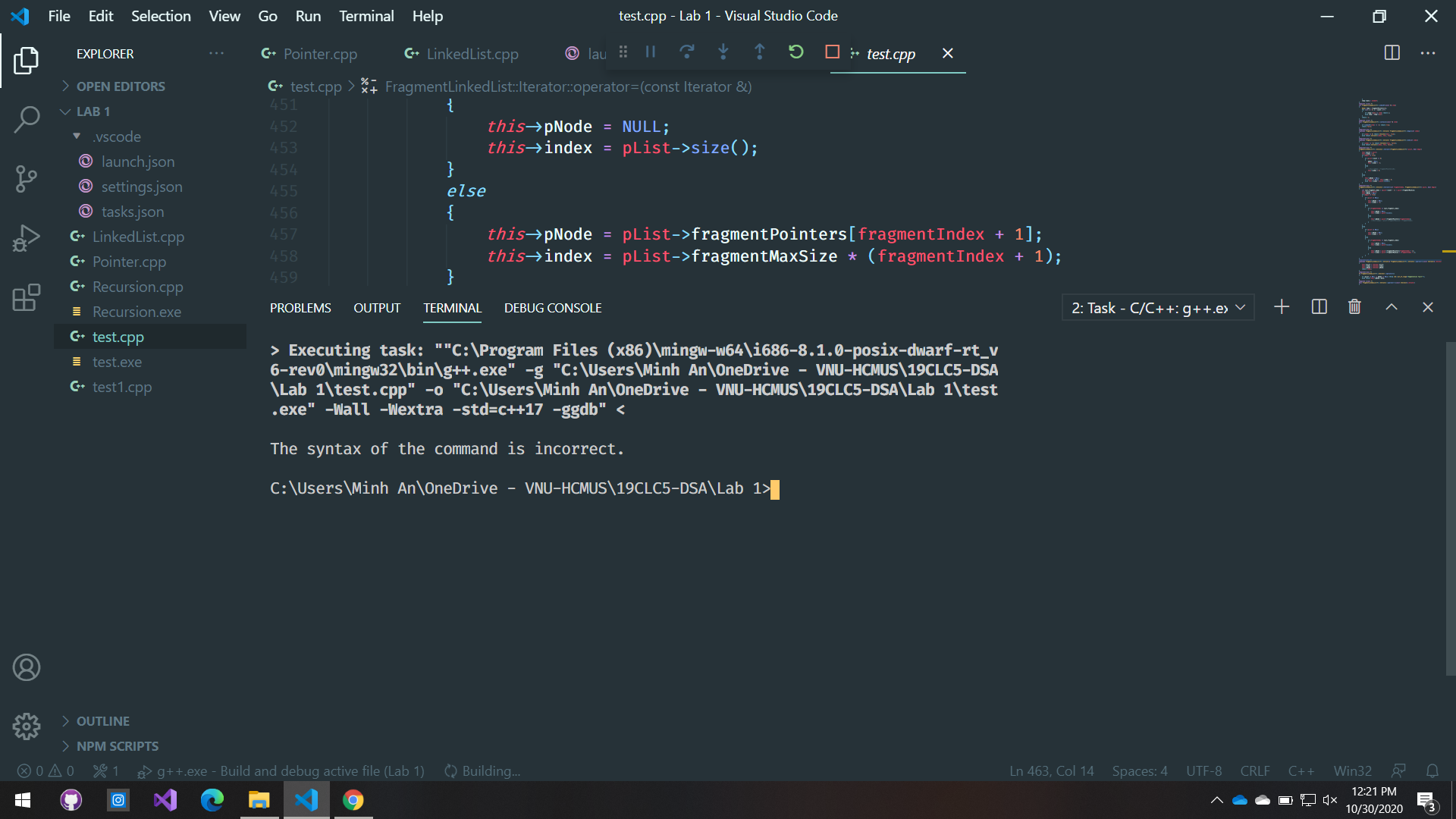Restart the debugger
This screenshot has height=819, width=1456.
pos(795,52)
